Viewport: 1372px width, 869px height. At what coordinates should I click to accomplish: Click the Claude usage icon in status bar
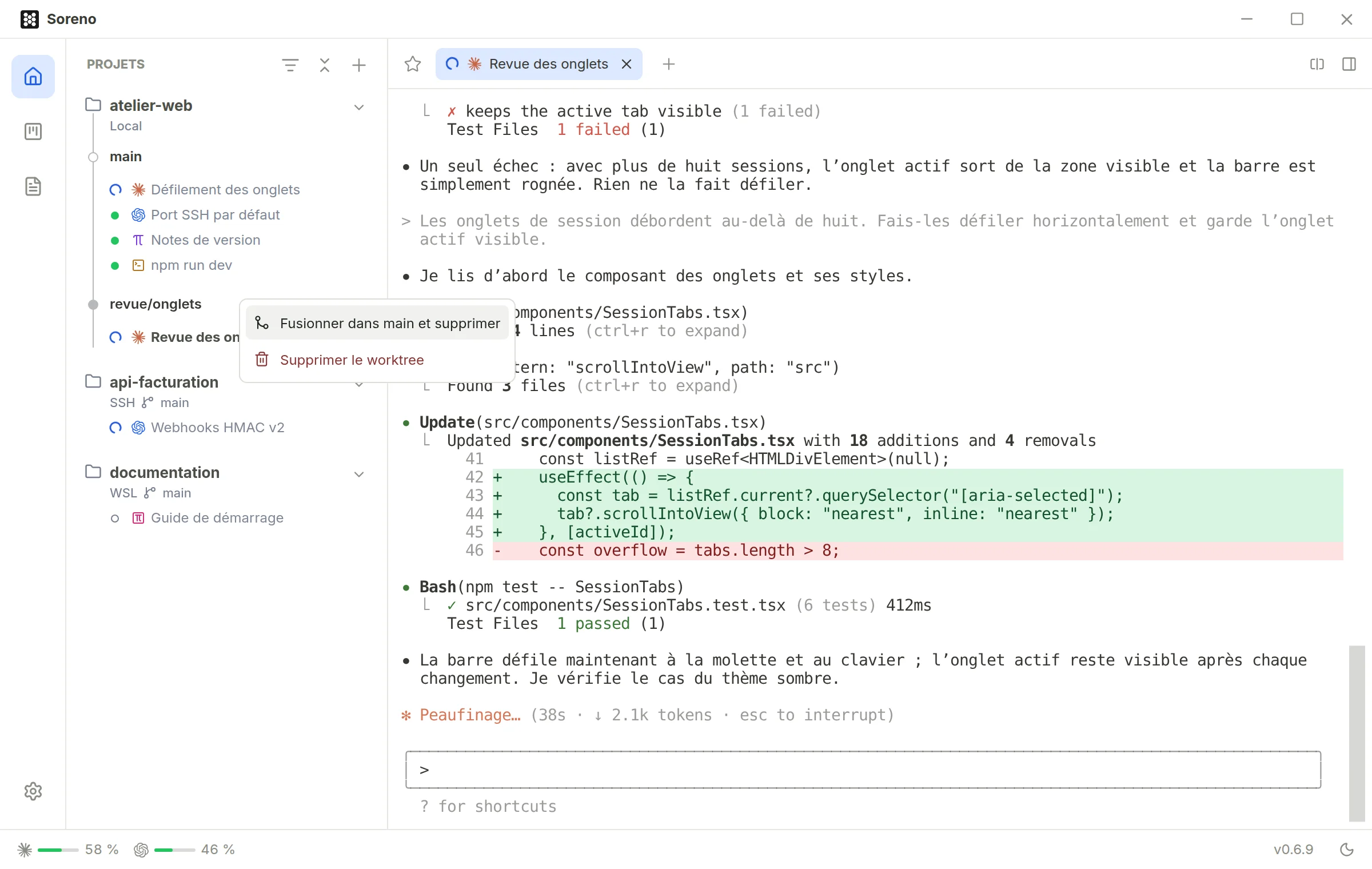(x=25, y=850)
